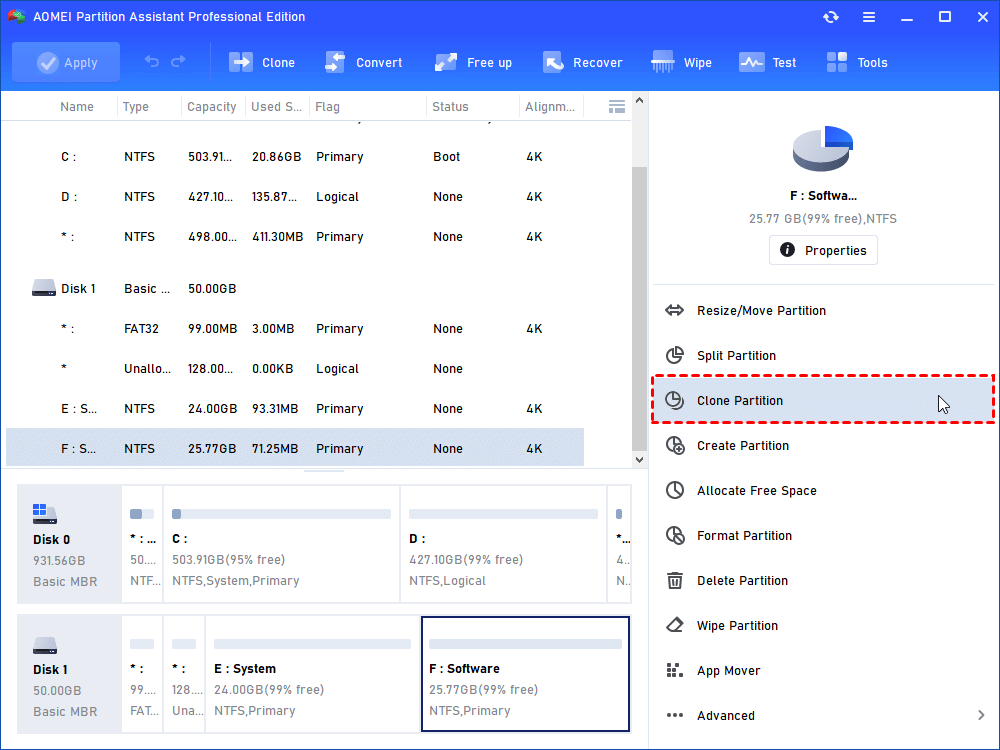Select the F: 25.77GB partition row
The width and height of the screenshot is (1000, 750).
295,448
